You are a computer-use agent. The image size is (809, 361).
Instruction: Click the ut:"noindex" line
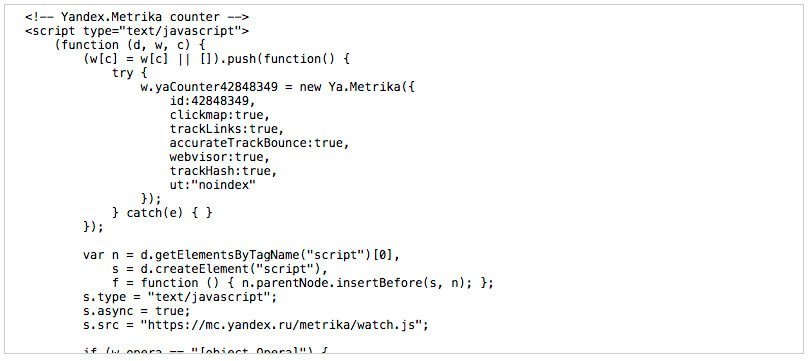(213, 184)
